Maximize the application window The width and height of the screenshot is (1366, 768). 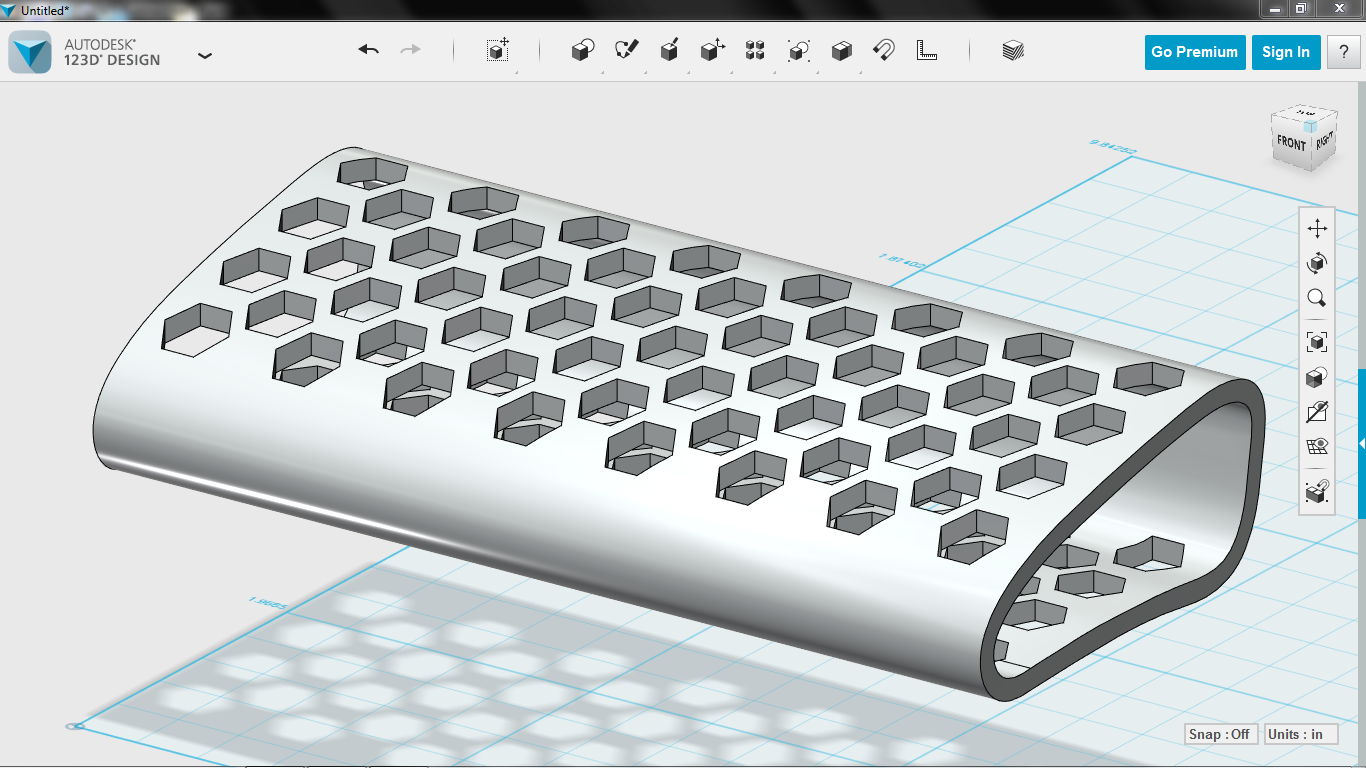(x=1301, y=8)
